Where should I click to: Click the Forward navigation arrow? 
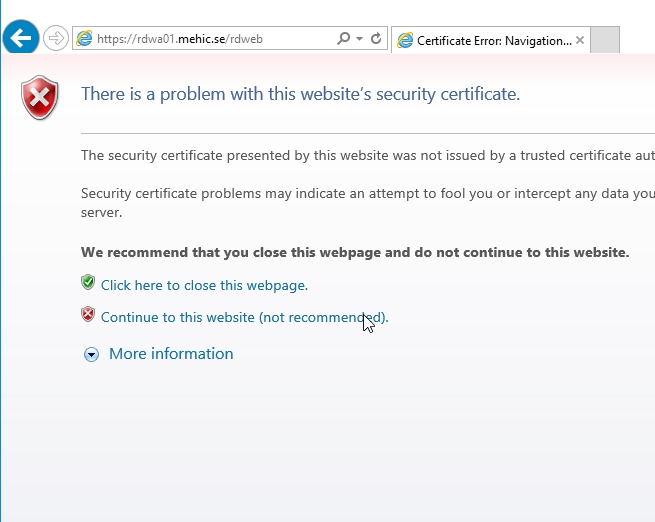click(56, 39)
